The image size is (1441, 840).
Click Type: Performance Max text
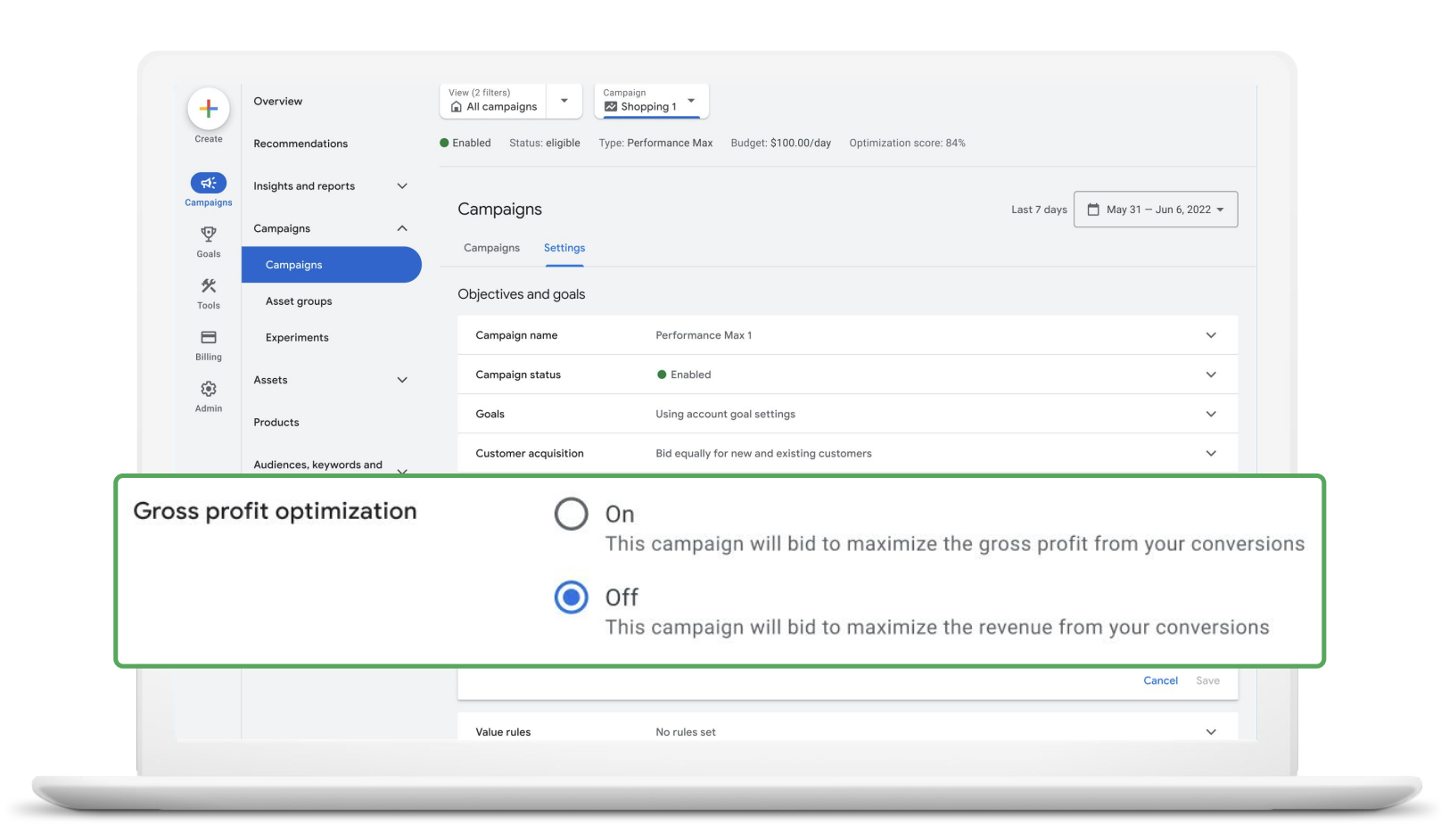click(655, 143)
